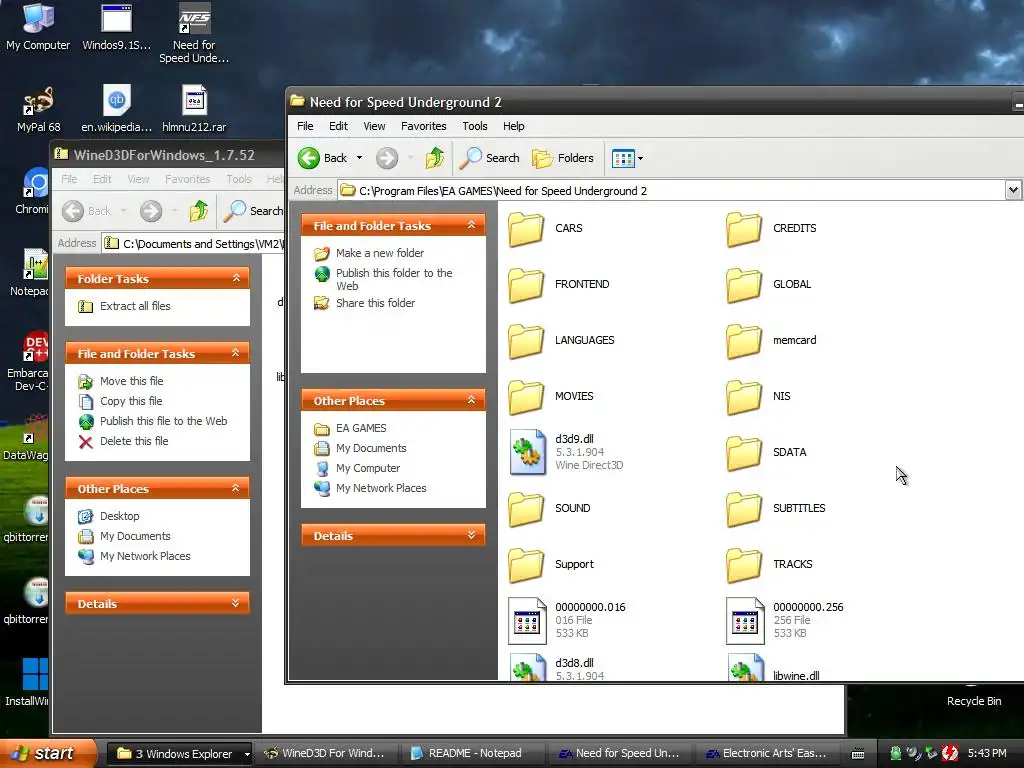The image size is (1024, 768).
Task: Open My Computer desktop icon
Action: [38, 27]
